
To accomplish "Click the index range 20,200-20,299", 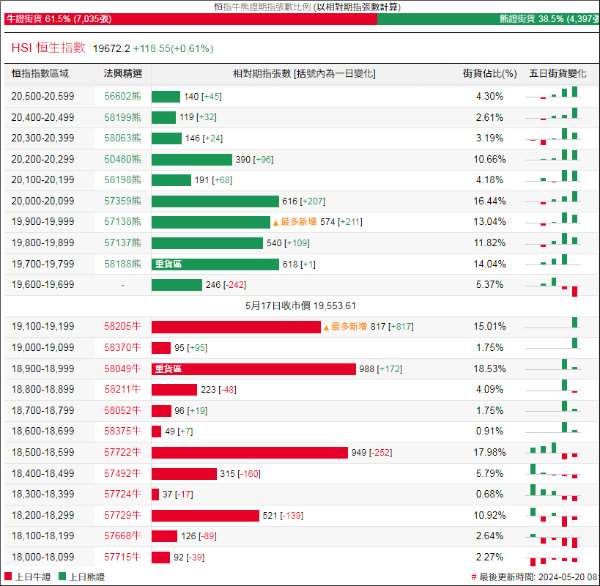I will pyautogui.click(x=43, y=159).
